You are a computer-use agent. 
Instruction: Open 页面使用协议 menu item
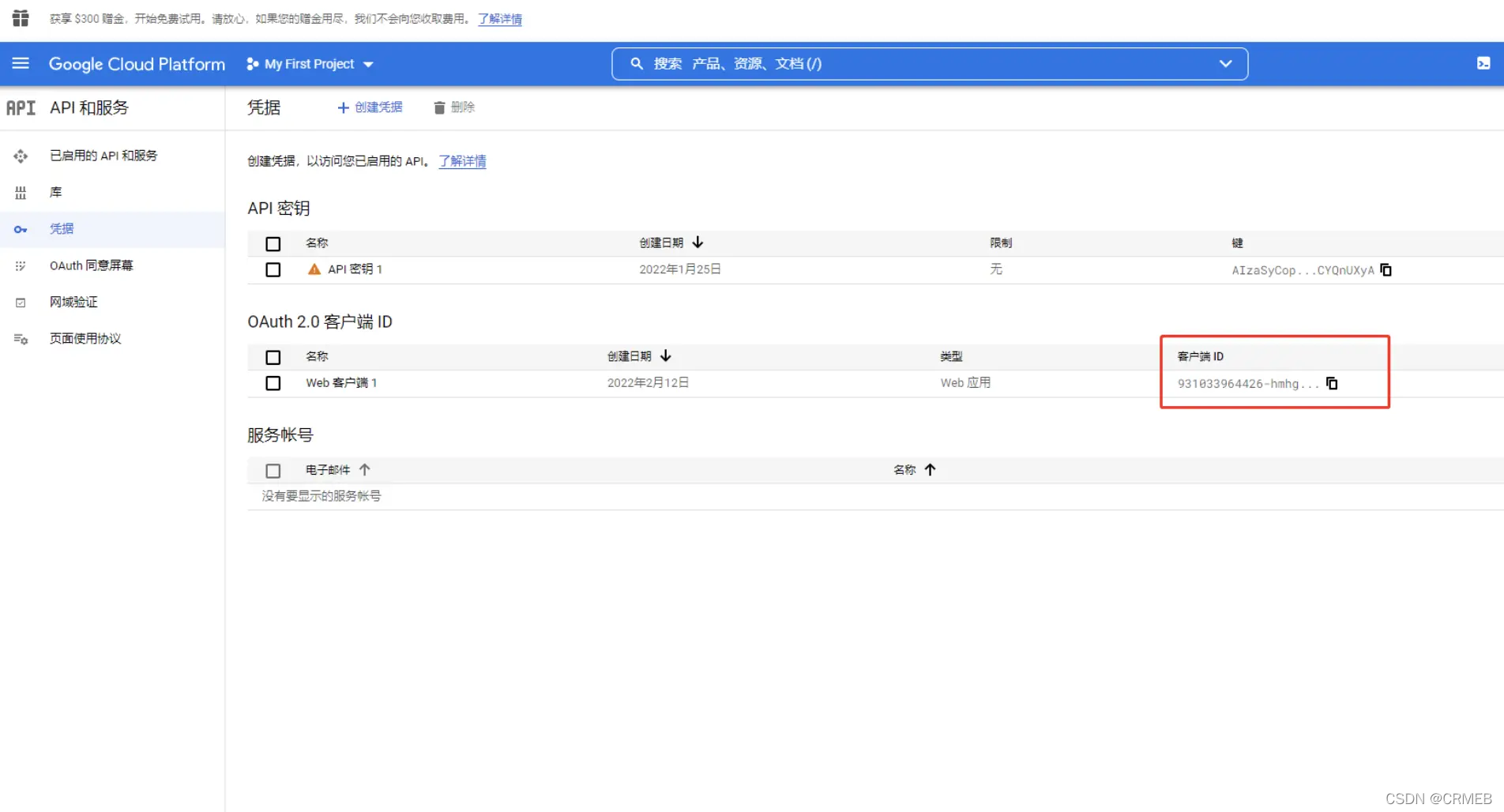click(112, 339)
